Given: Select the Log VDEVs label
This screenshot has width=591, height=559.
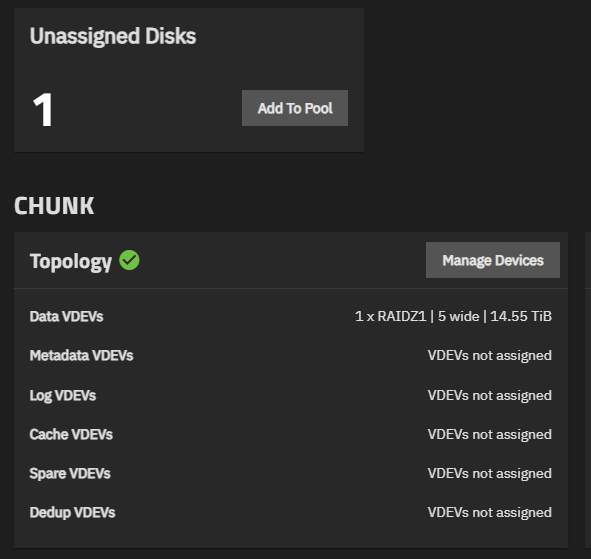Looking at the screenshot, I should (63, 395).
